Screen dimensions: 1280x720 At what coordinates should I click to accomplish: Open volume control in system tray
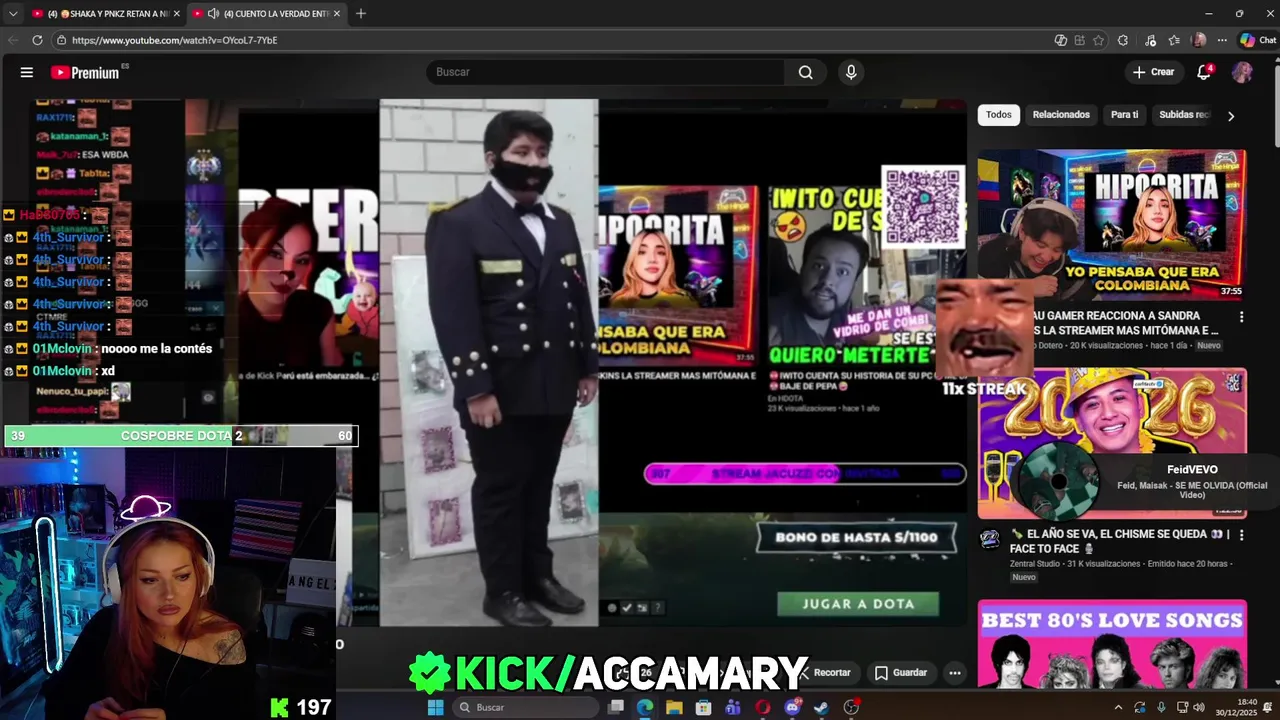pos(1199,707)
